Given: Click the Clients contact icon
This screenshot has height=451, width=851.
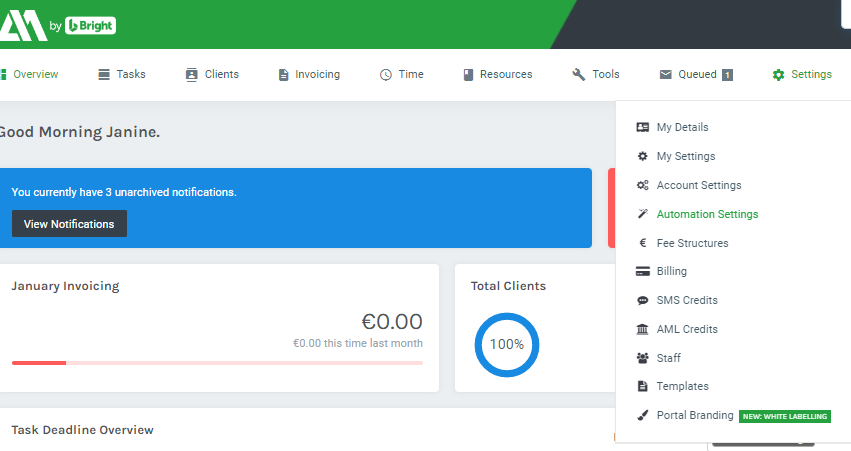Looking at the screenshot, I should 192,74.
